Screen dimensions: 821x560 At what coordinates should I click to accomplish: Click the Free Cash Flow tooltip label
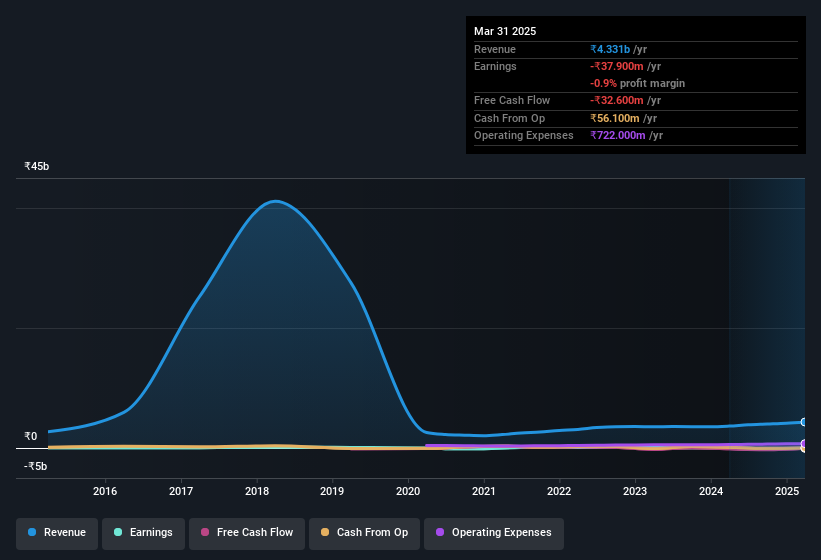[512, 100]
